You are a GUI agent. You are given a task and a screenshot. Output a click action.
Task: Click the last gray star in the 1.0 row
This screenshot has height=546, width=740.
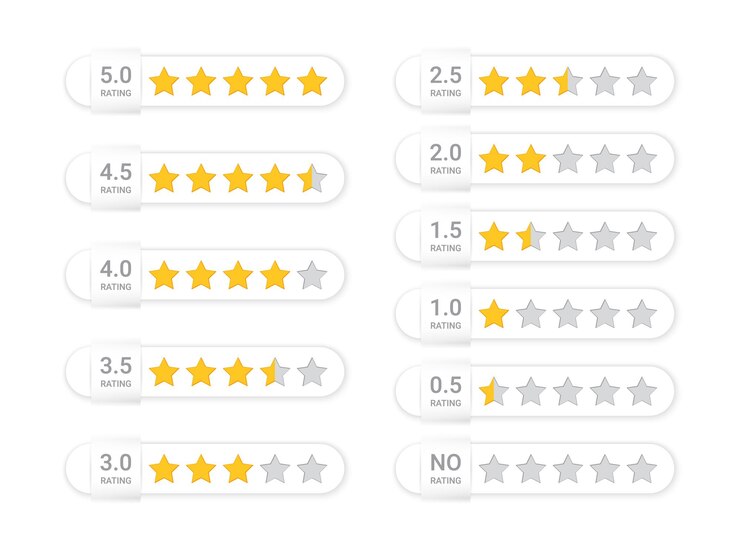(642, 314)
